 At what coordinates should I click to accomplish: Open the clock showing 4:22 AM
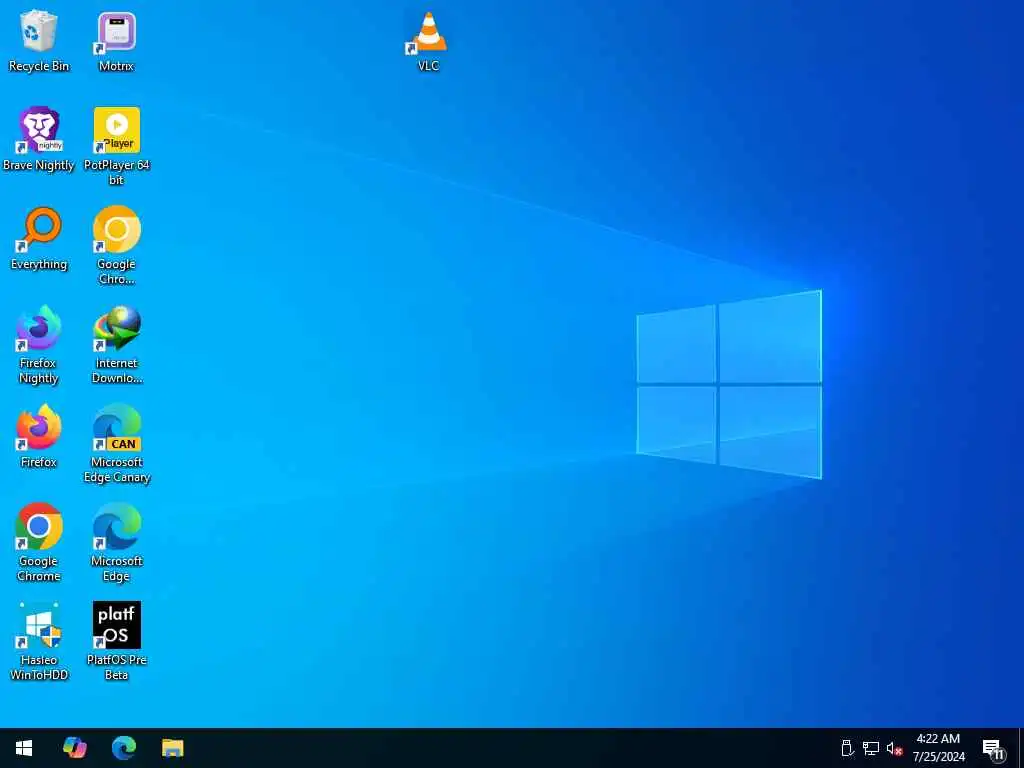pos(938,748)
